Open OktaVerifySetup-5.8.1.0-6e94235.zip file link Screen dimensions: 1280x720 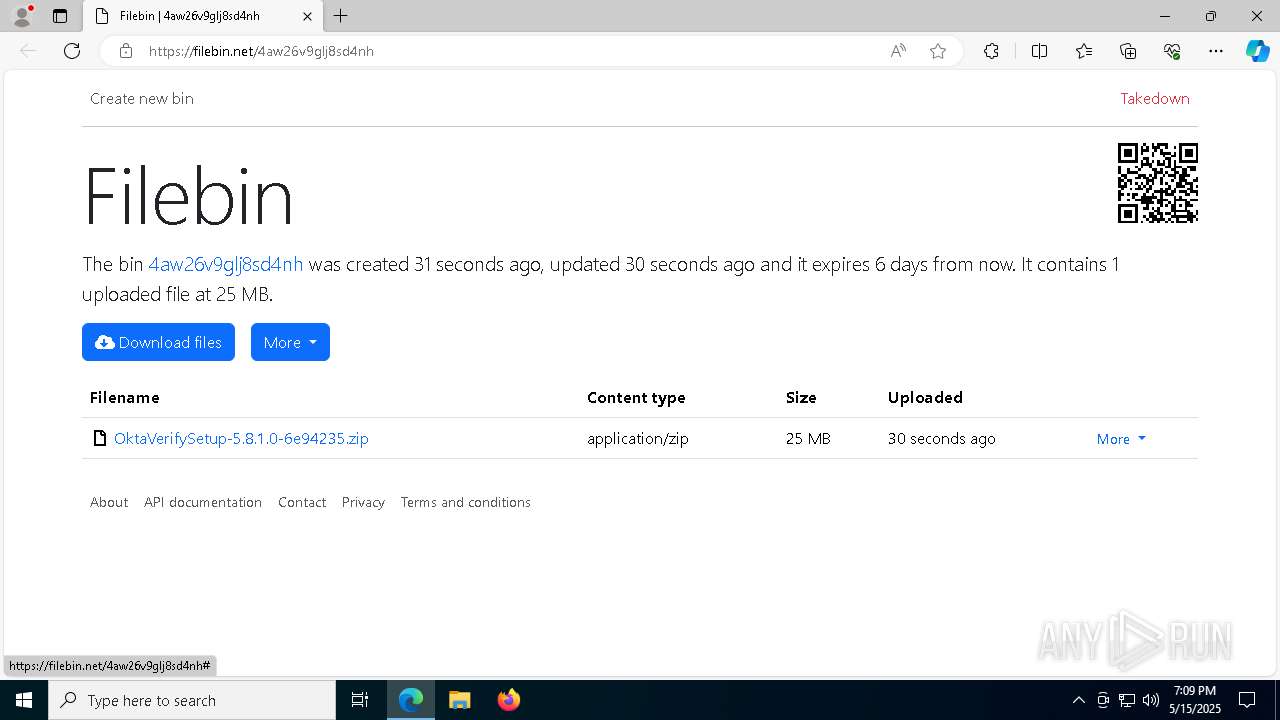(241, 438)
